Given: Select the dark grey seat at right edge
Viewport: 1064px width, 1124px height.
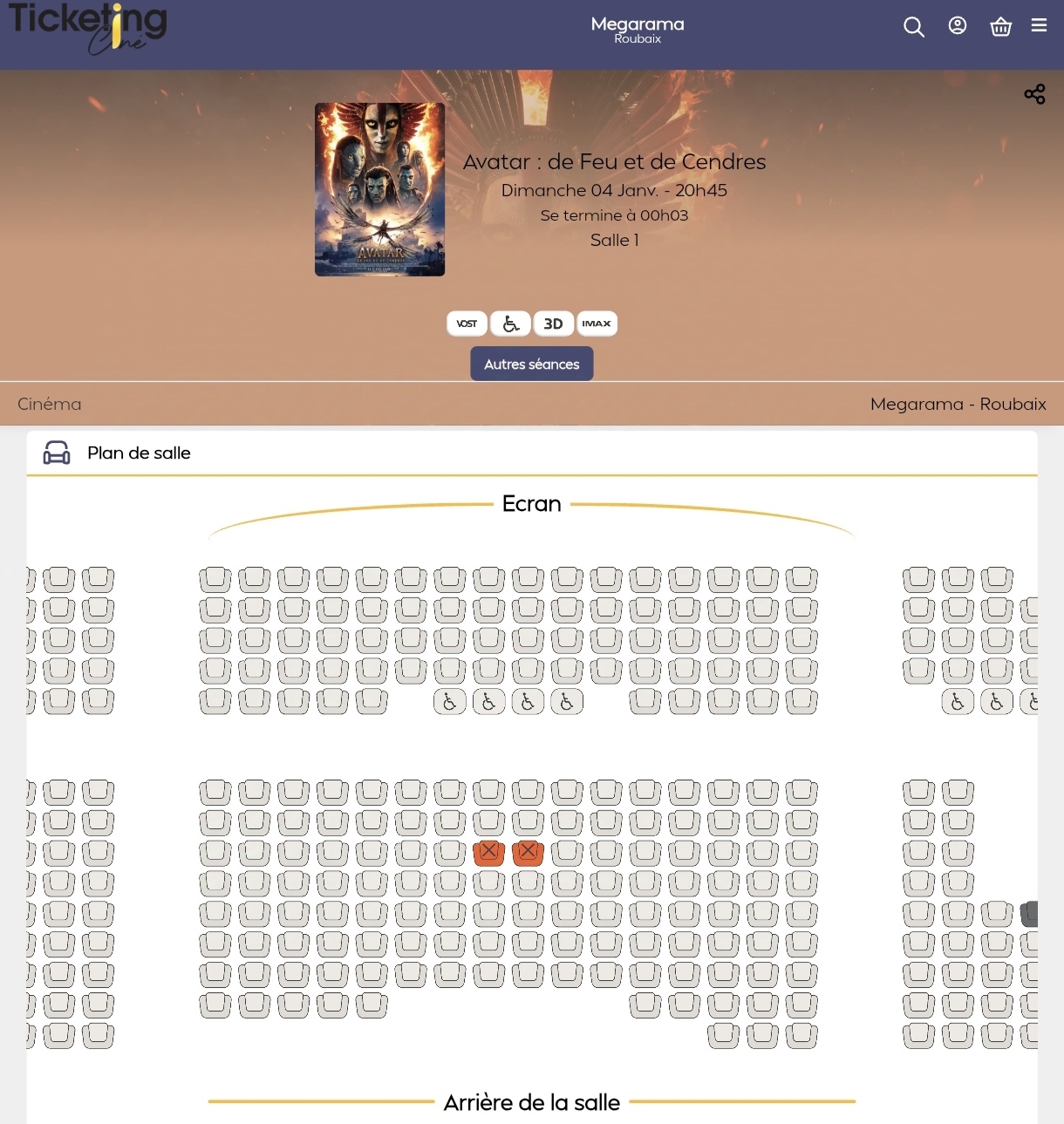Looking at the screenshot, I should coord(1029,913).
